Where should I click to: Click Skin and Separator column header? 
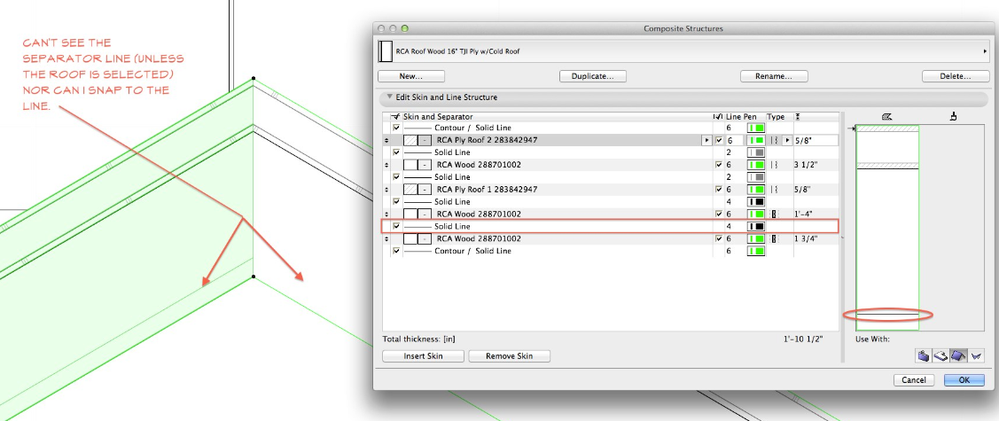pos(438,117)
